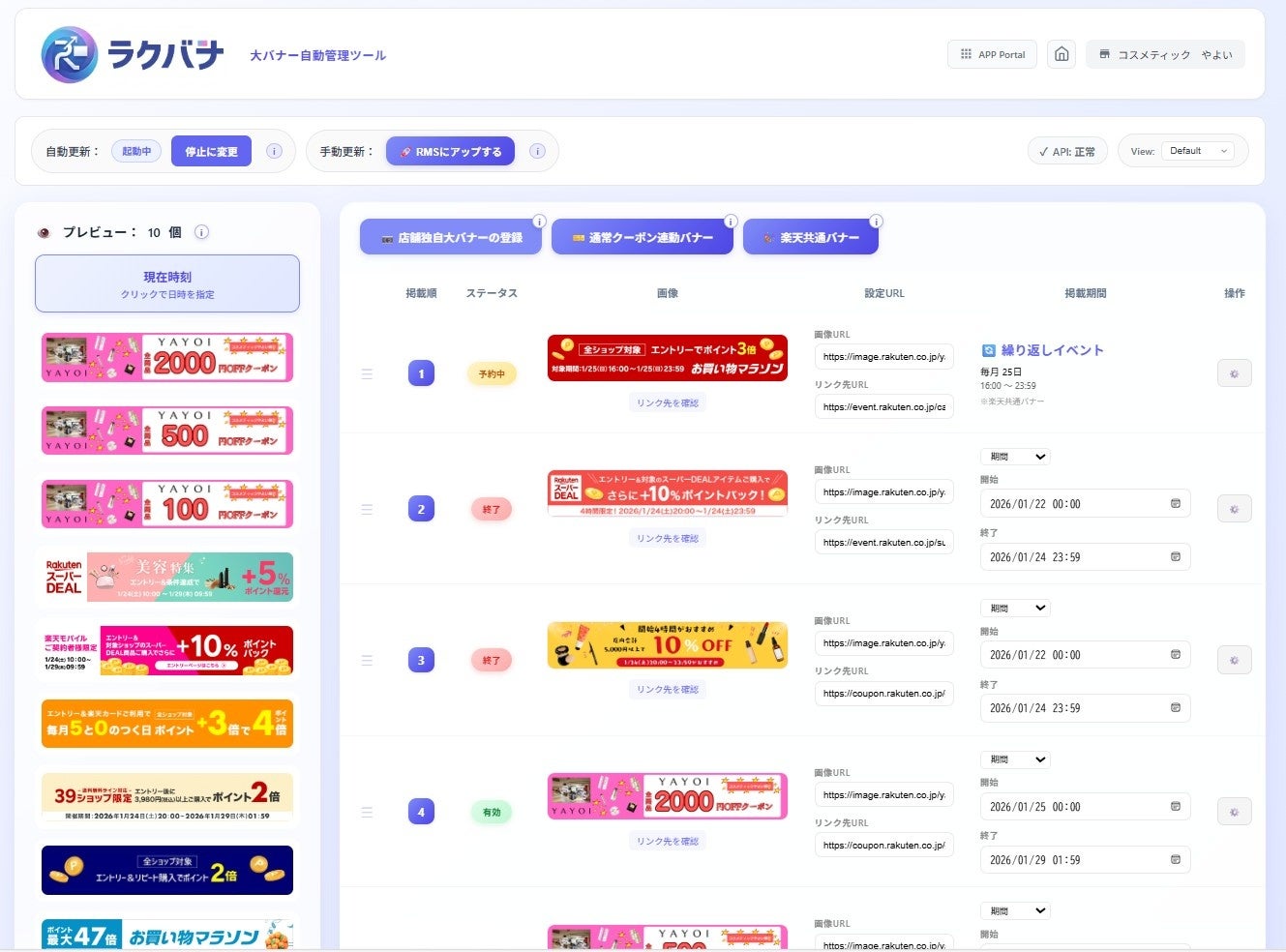The image size is (1286, 952).
Task: Click row 4 開始 date field 2026/01/25
Action: (1085, 807)
